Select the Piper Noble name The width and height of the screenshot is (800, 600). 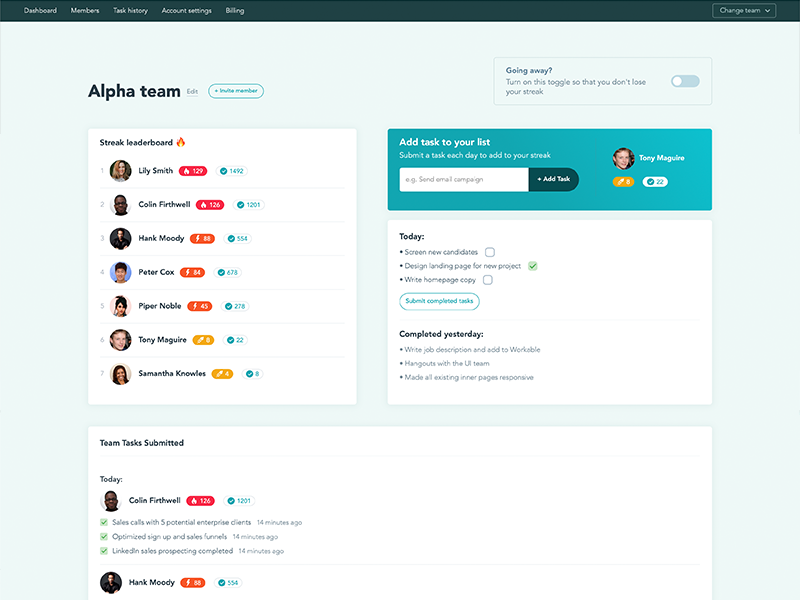[x=160, y=306]
